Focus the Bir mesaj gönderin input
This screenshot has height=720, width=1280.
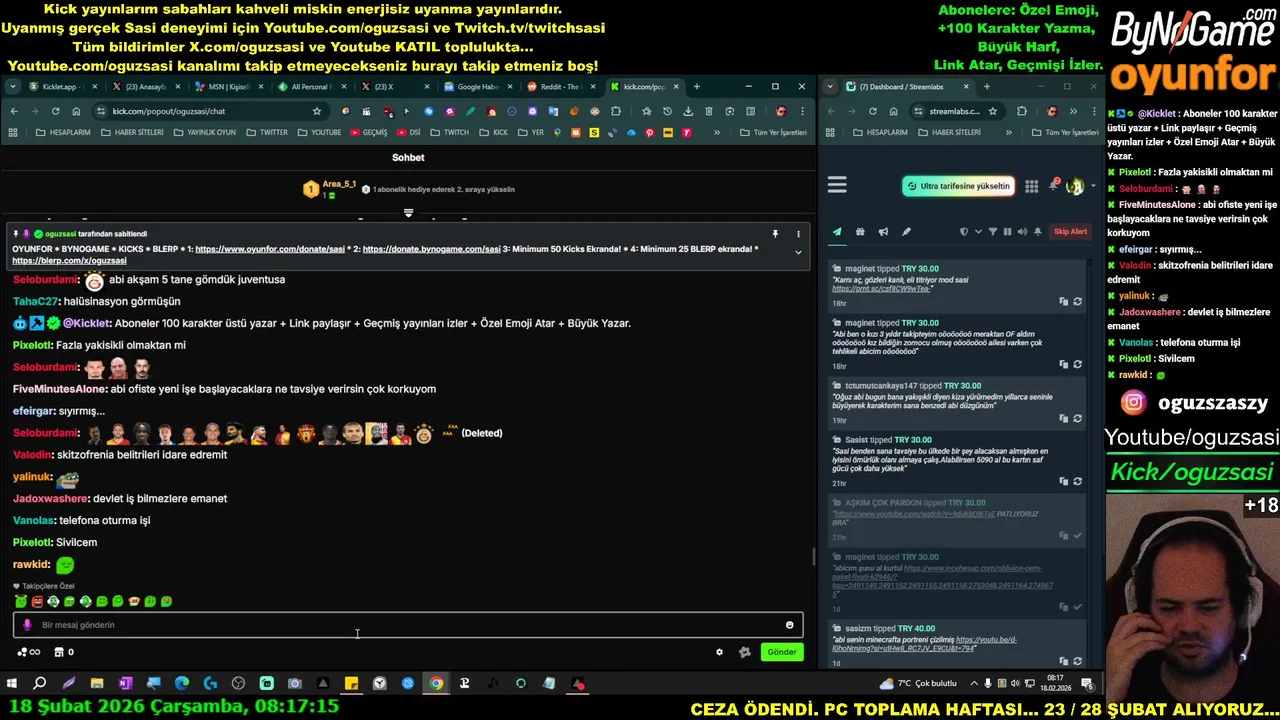[408, 625]
